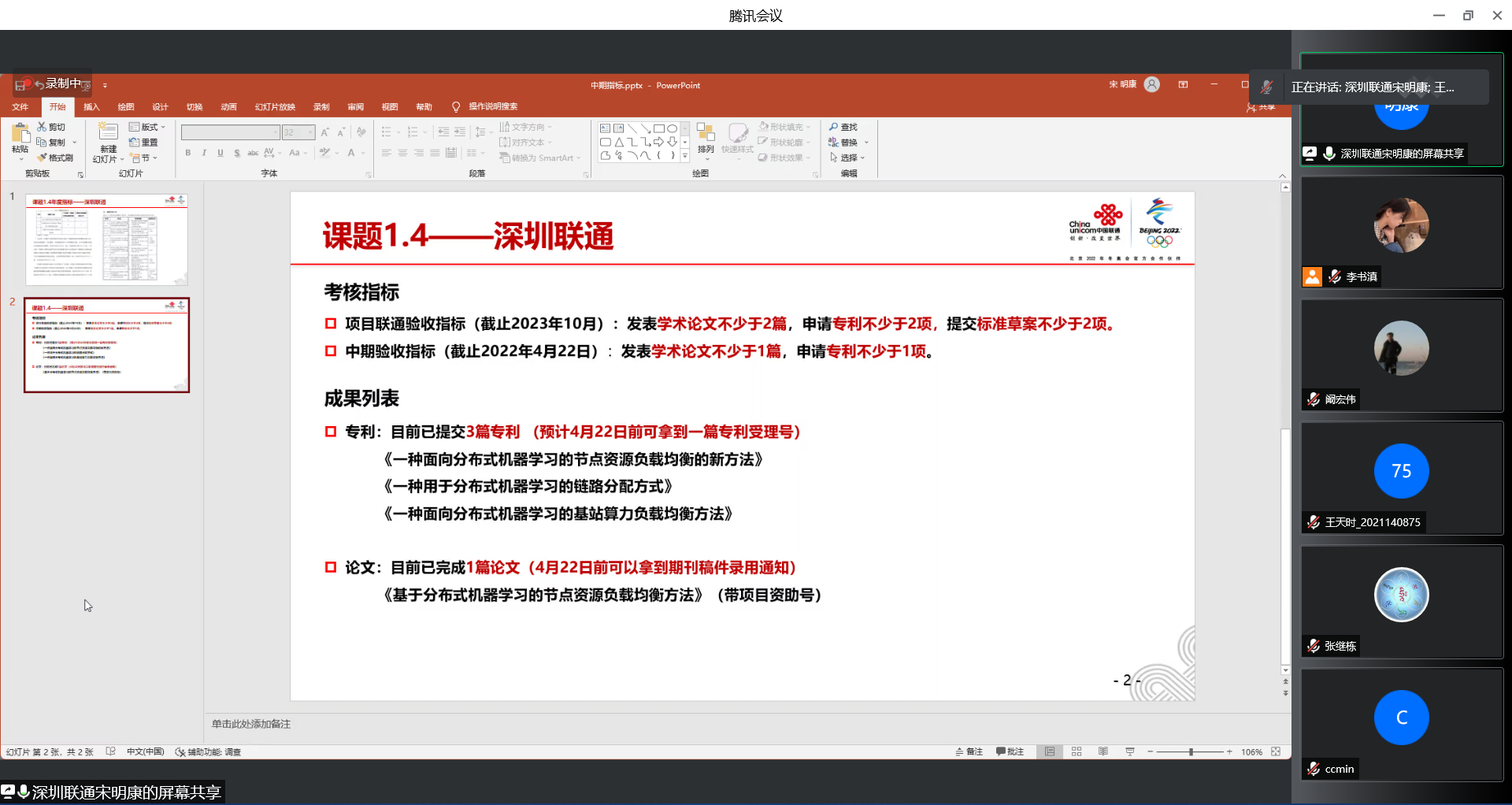Toggle 阚宏伟's muted microphone icon
Image resolution: width=1512 pixels, height=805 pixels.
click(x=1314, y=399)
